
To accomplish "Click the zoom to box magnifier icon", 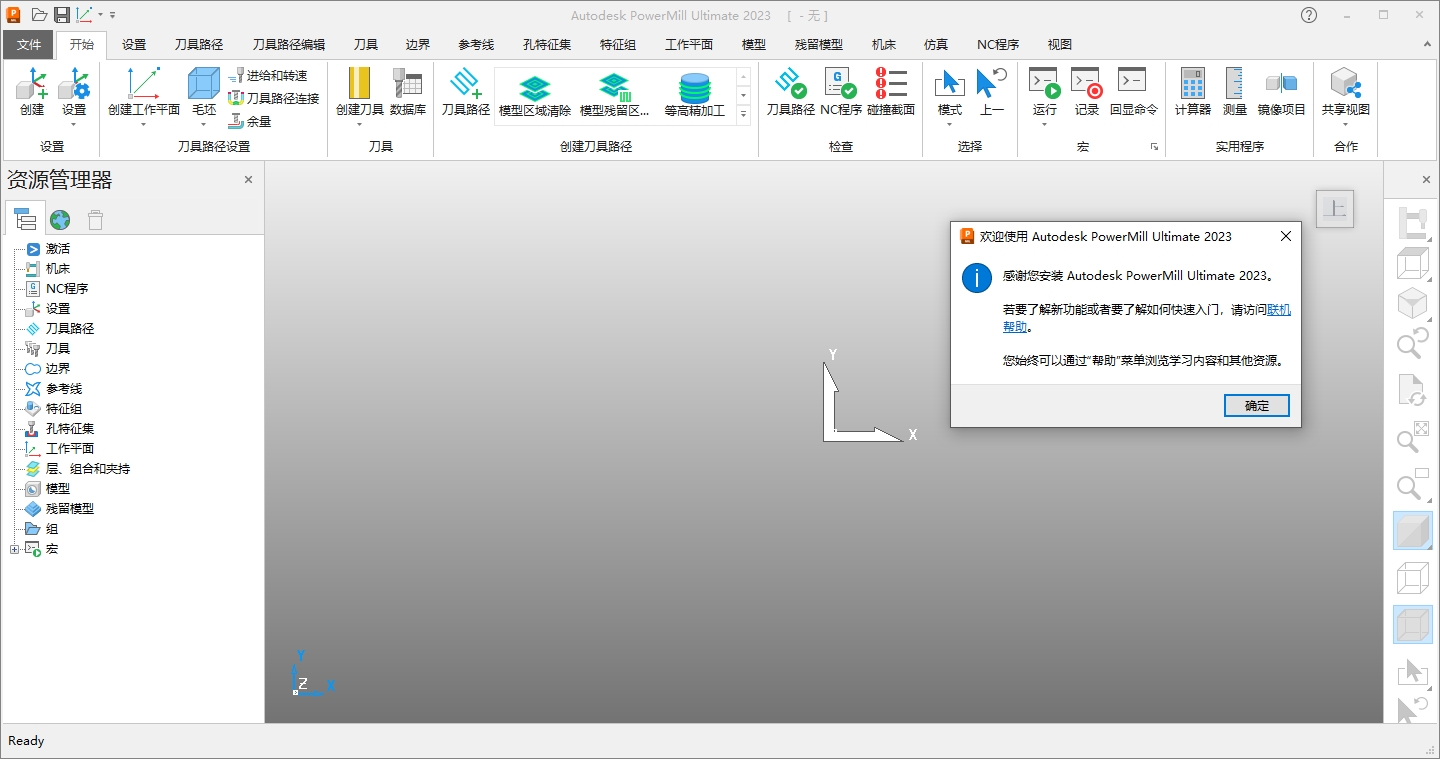I will (x=1413, y=484).
